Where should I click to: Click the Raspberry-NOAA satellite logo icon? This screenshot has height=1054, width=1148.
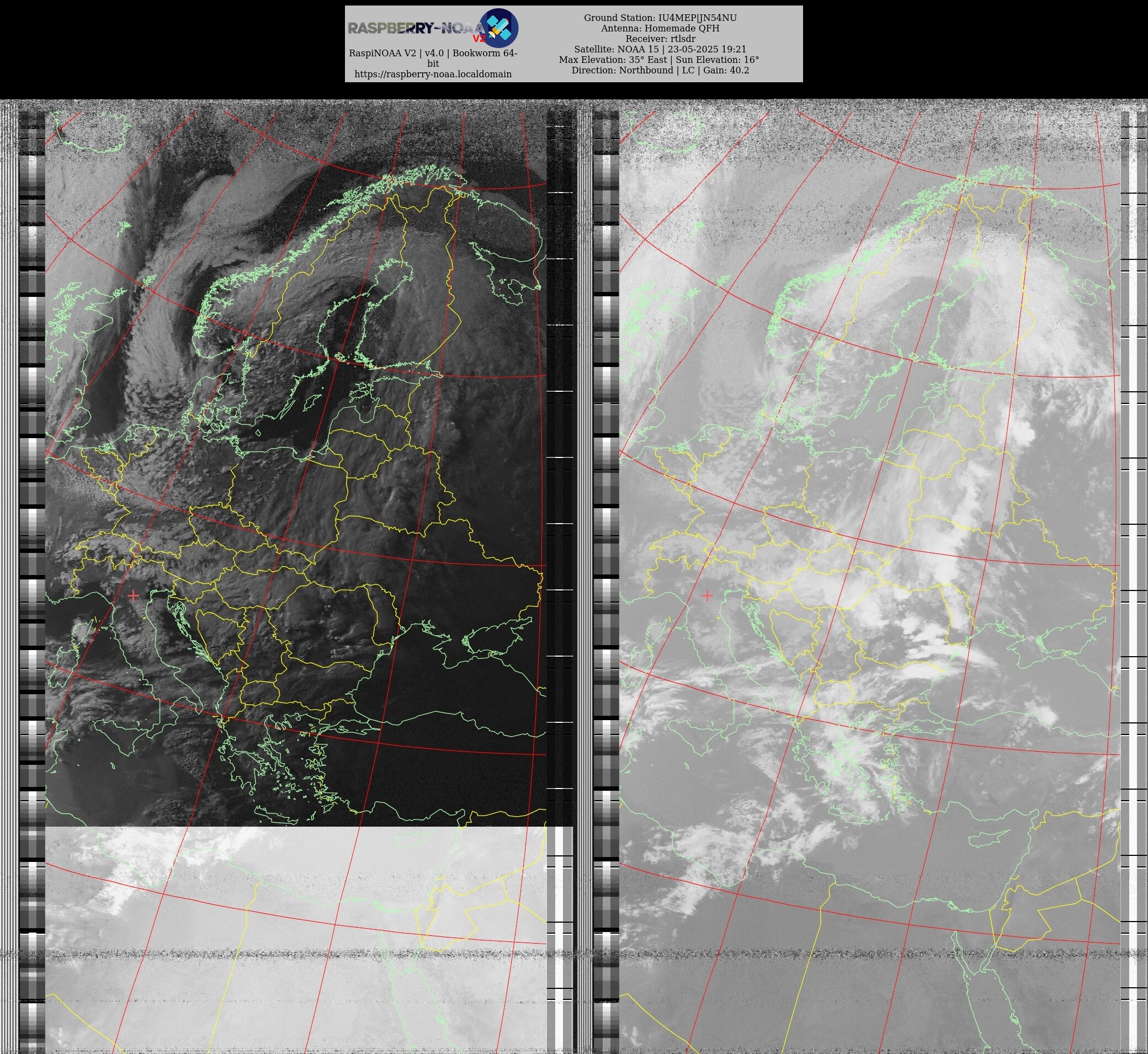(x=498, y=28)
